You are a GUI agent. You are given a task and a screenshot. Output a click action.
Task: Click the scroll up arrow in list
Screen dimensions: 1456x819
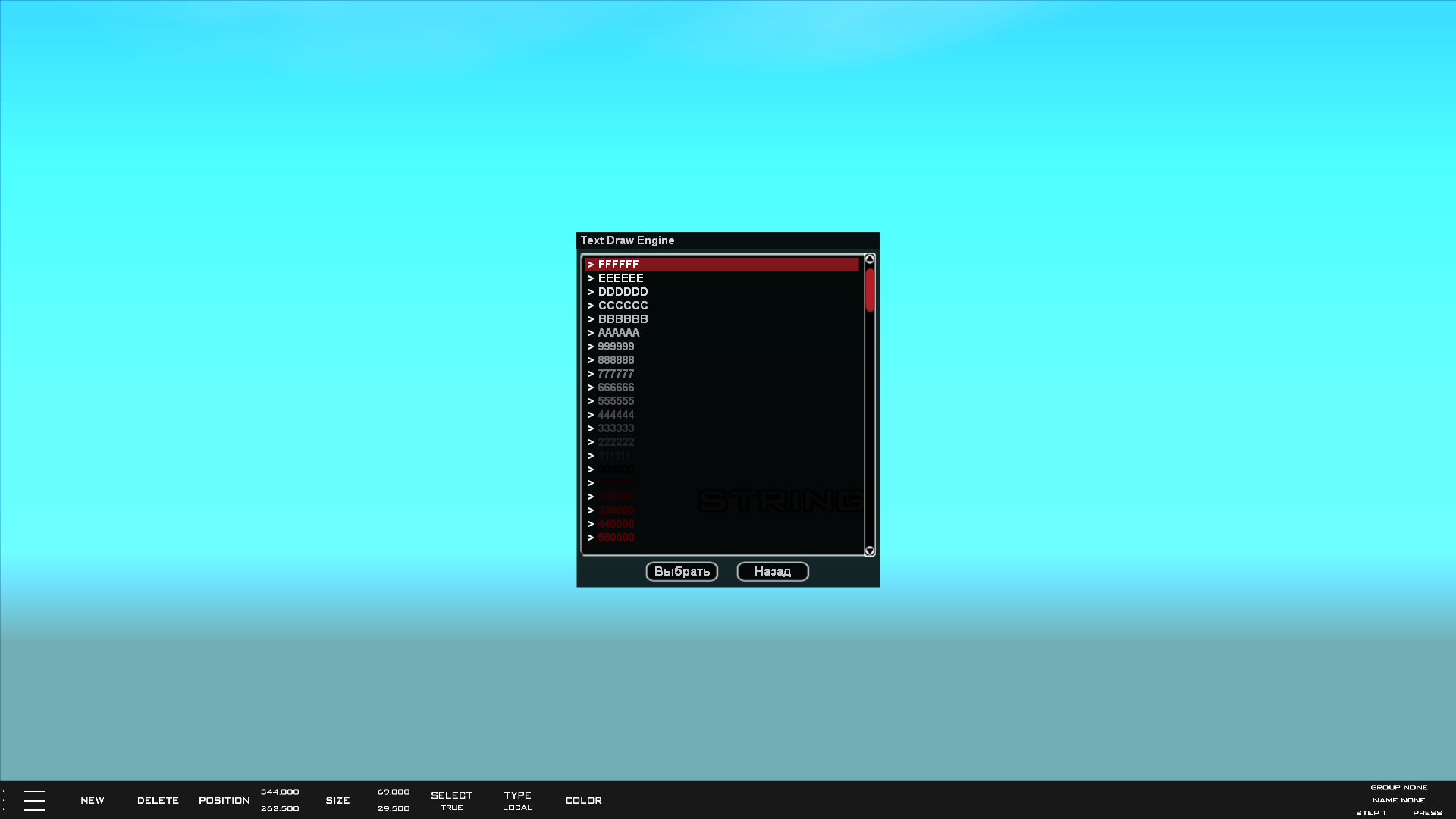pos(870,259)
